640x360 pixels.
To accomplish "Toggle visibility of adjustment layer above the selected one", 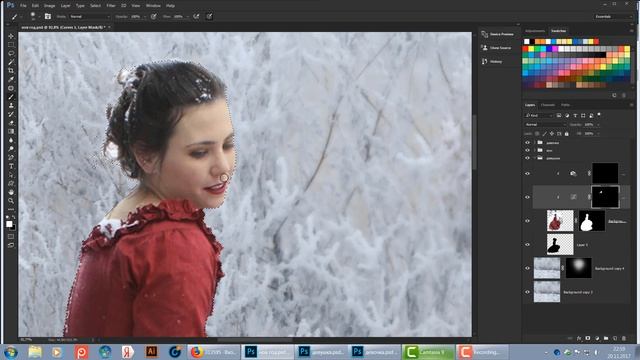I will point(527,173).
